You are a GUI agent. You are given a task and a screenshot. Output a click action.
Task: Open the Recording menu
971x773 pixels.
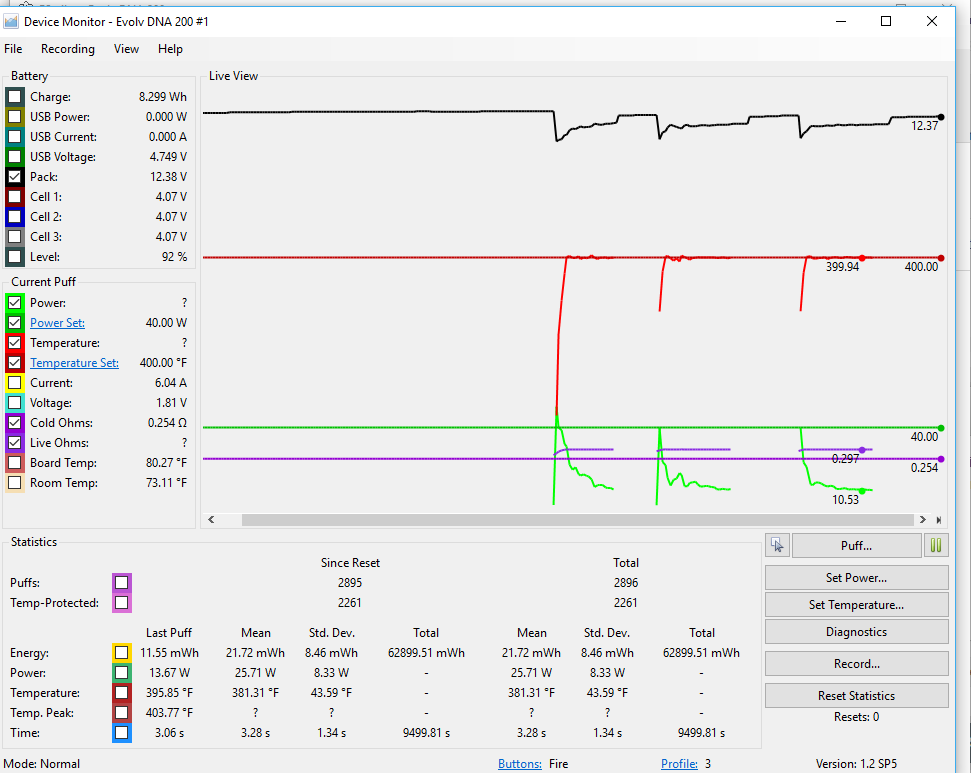[x=68, y=49]
